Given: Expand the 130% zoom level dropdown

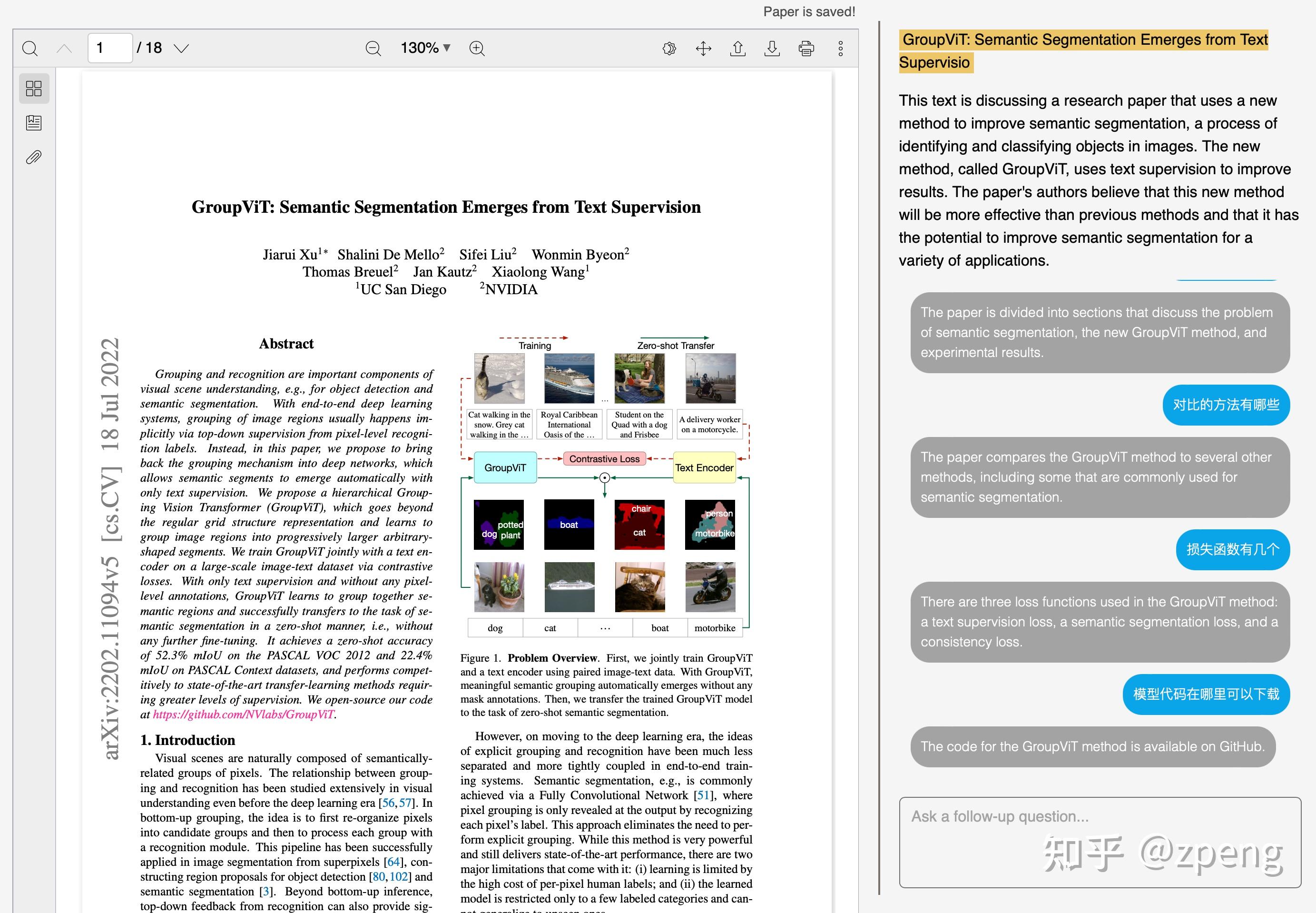Looking at the screenshot, I should 425,48.
